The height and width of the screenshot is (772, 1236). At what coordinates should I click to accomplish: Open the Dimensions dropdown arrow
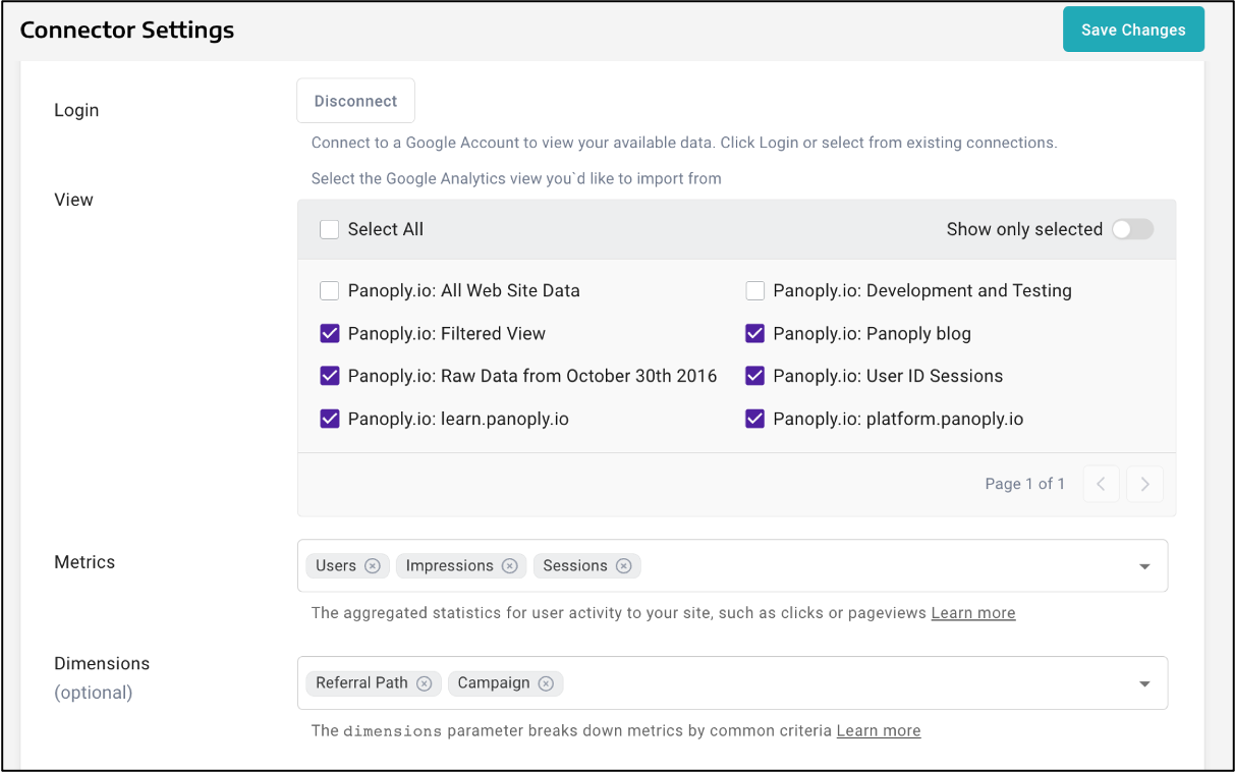tap(1145, 684)
